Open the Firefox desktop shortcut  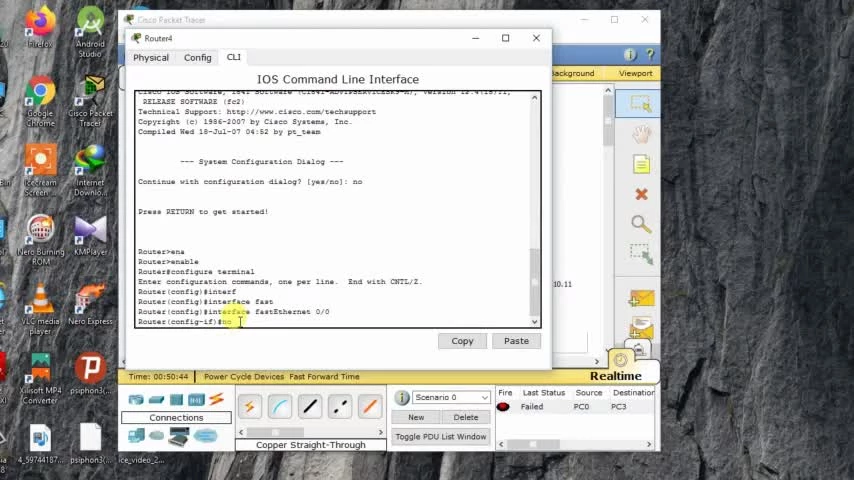click(x=40, y=27)
